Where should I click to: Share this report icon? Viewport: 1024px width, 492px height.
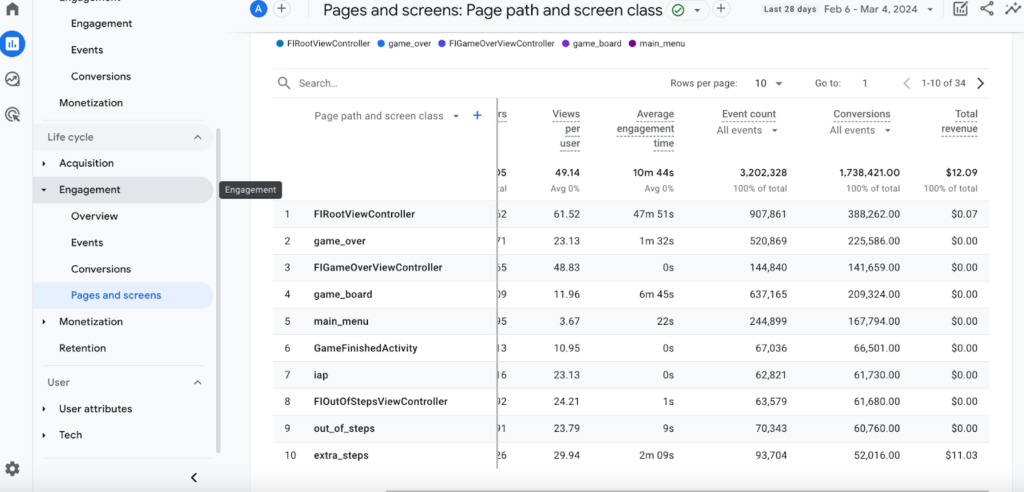point(987,9)
